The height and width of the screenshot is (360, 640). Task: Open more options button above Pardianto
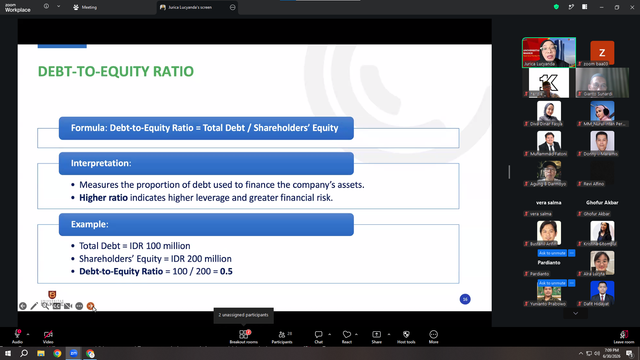(x=571, y=253)
